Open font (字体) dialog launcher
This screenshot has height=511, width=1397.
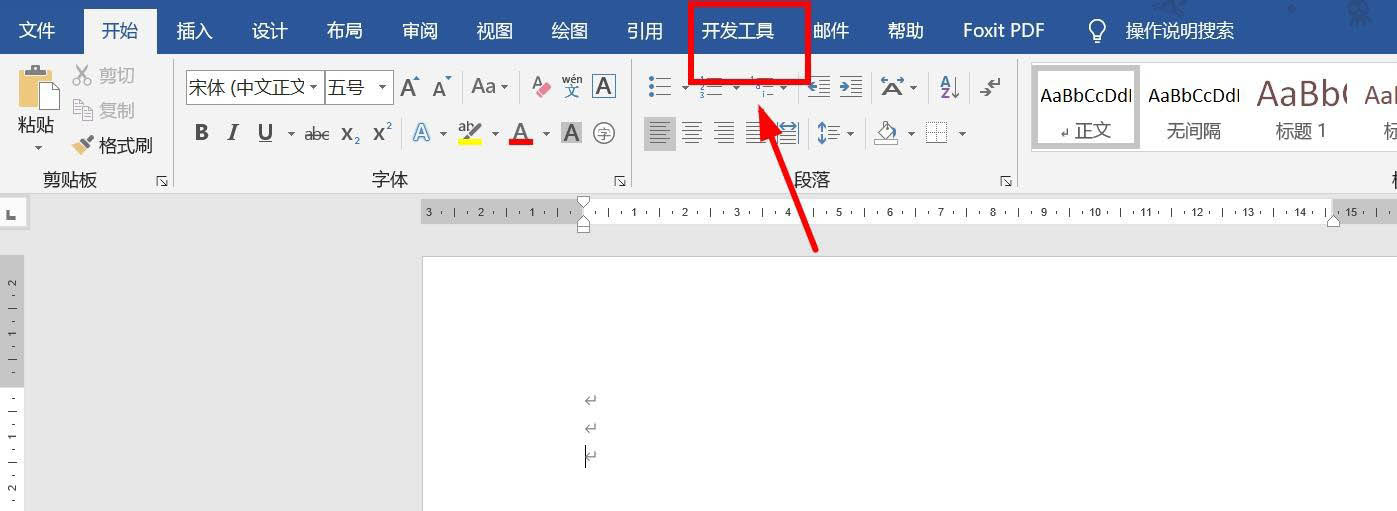pos(620,182)
